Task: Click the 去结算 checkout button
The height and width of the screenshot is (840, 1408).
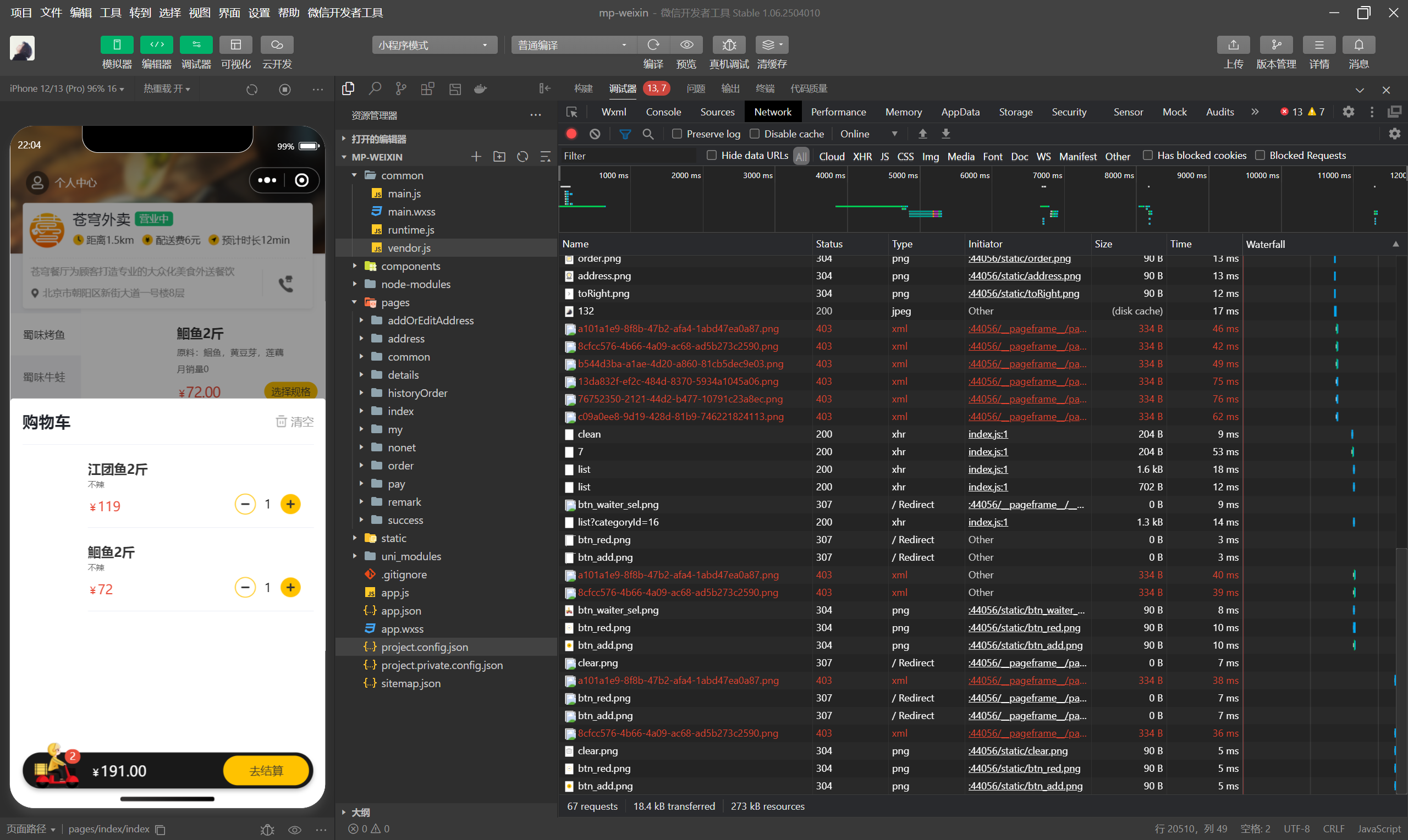Action: coord(267,770)
